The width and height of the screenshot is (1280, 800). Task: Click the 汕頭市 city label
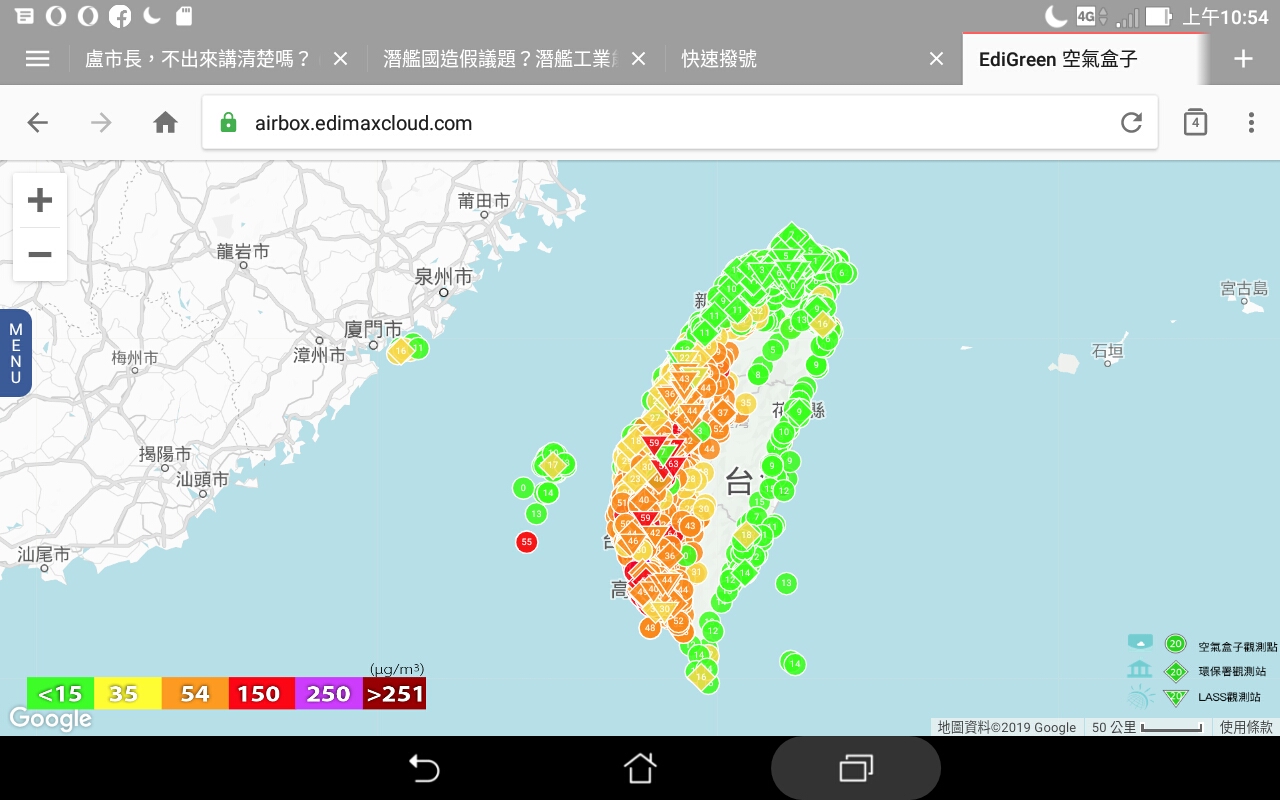[202, 479]
